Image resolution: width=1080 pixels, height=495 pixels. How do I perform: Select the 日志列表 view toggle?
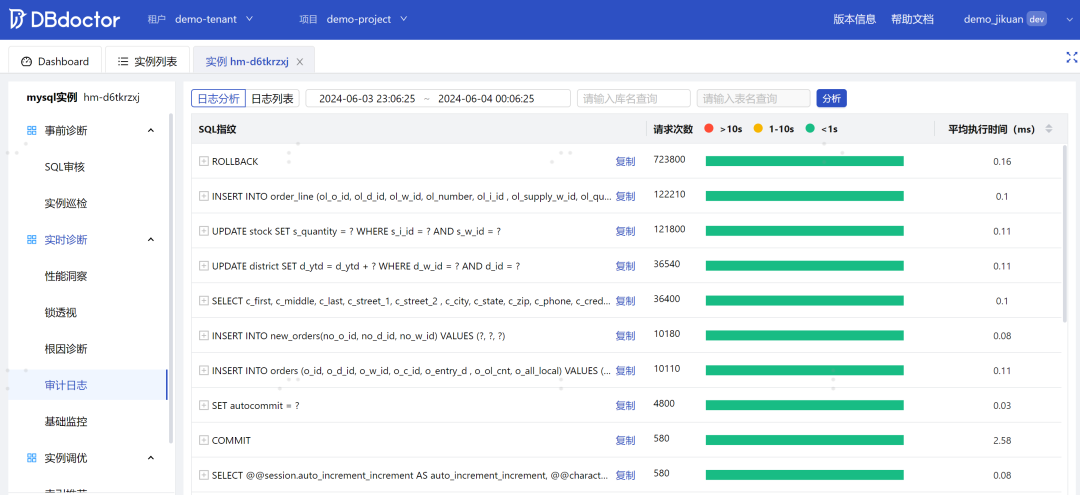(272, 98)
